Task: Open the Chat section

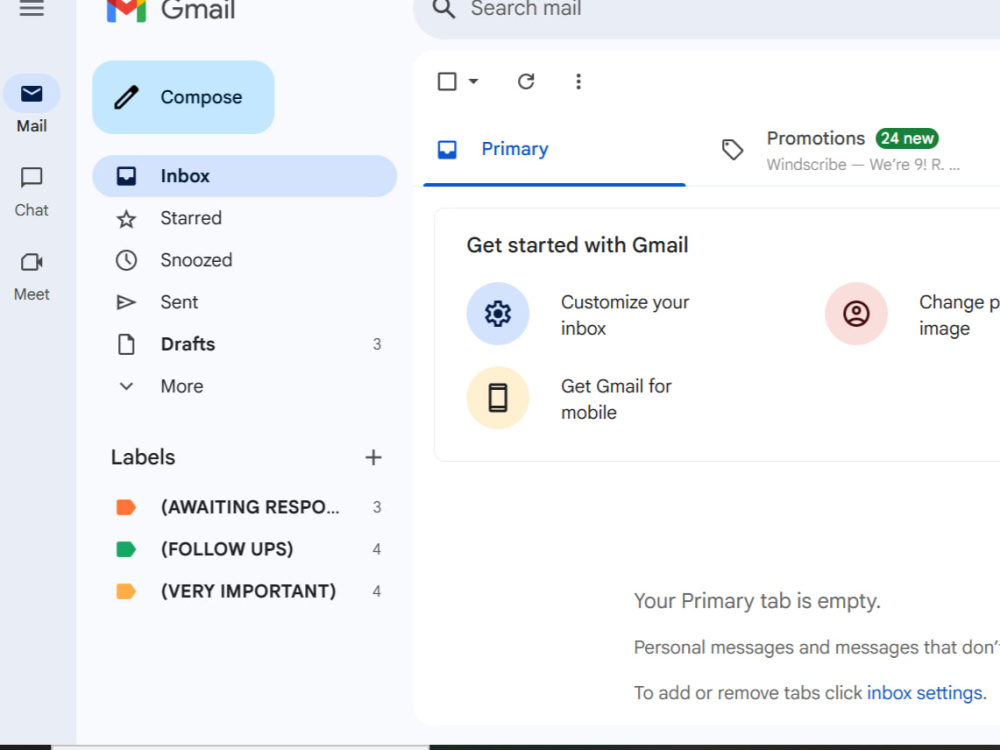Action: [x=31, y=192]
